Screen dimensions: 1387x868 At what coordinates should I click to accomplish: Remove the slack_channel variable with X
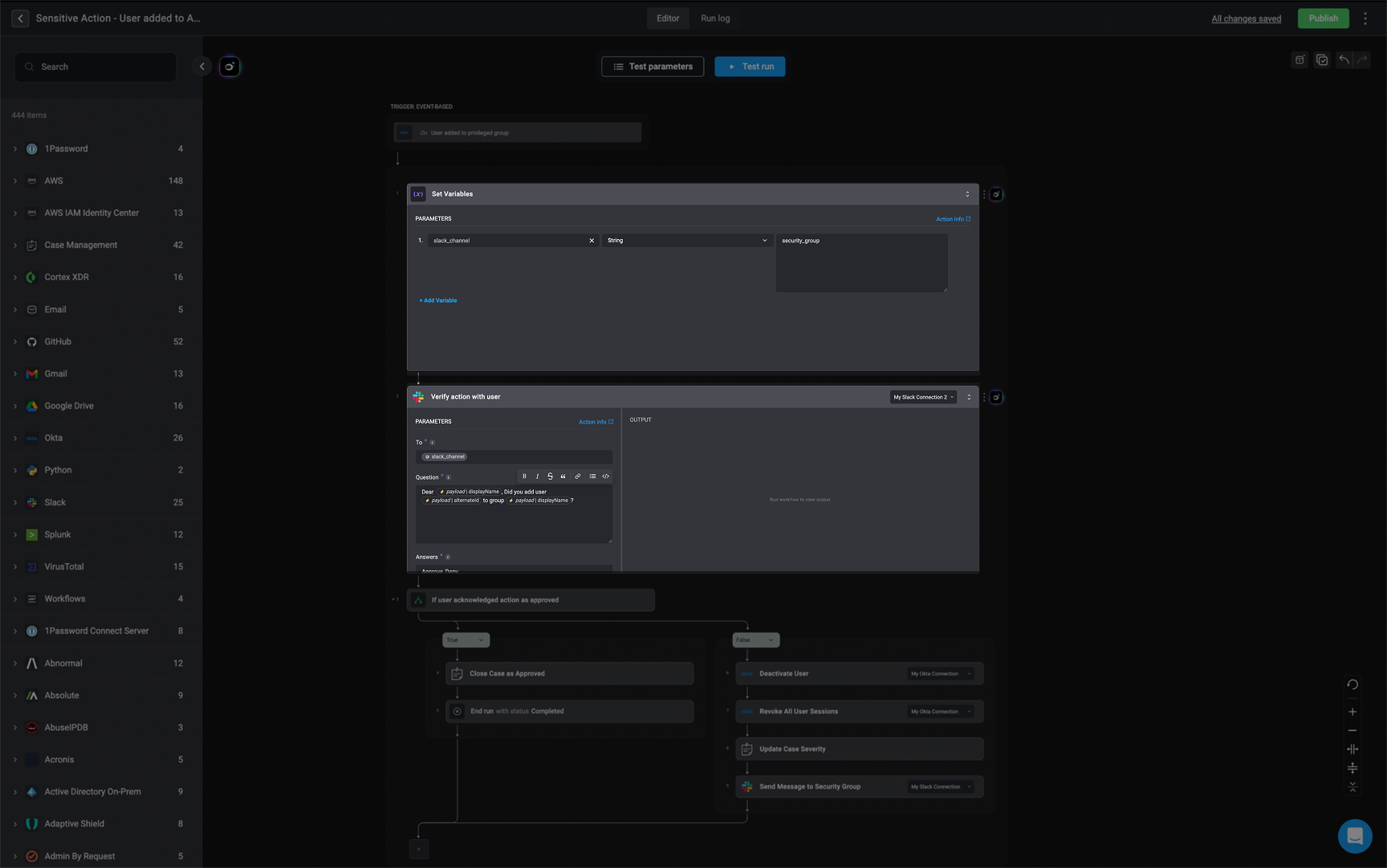coord(592,241)
